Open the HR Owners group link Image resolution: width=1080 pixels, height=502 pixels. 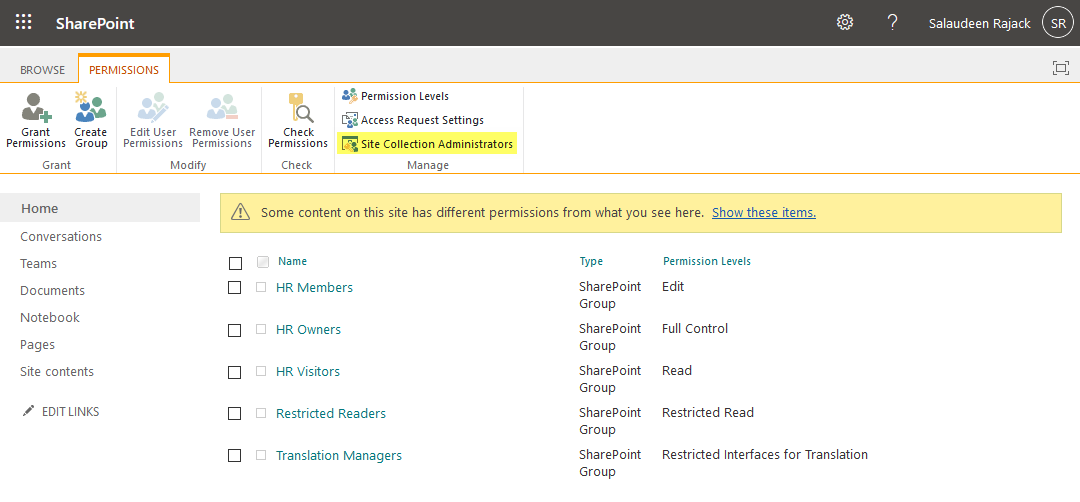[x=308, y=329]
